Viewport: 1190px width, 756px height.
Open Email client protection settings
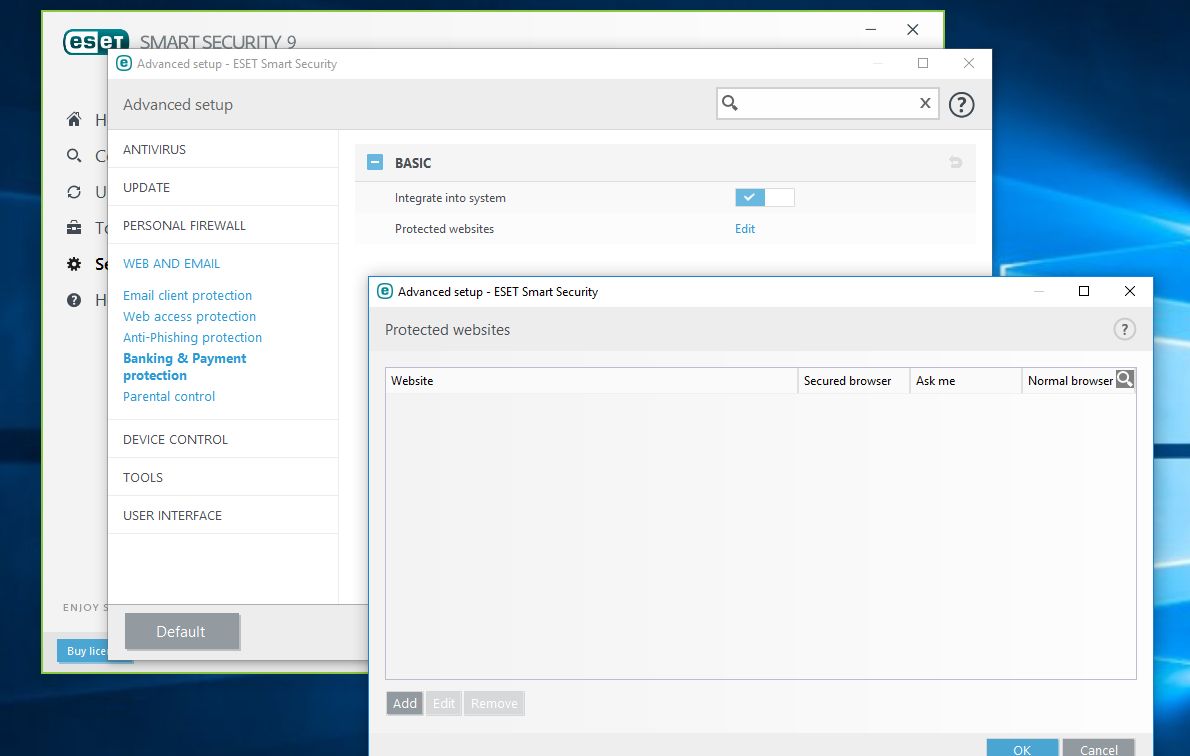tap(187, 295)
